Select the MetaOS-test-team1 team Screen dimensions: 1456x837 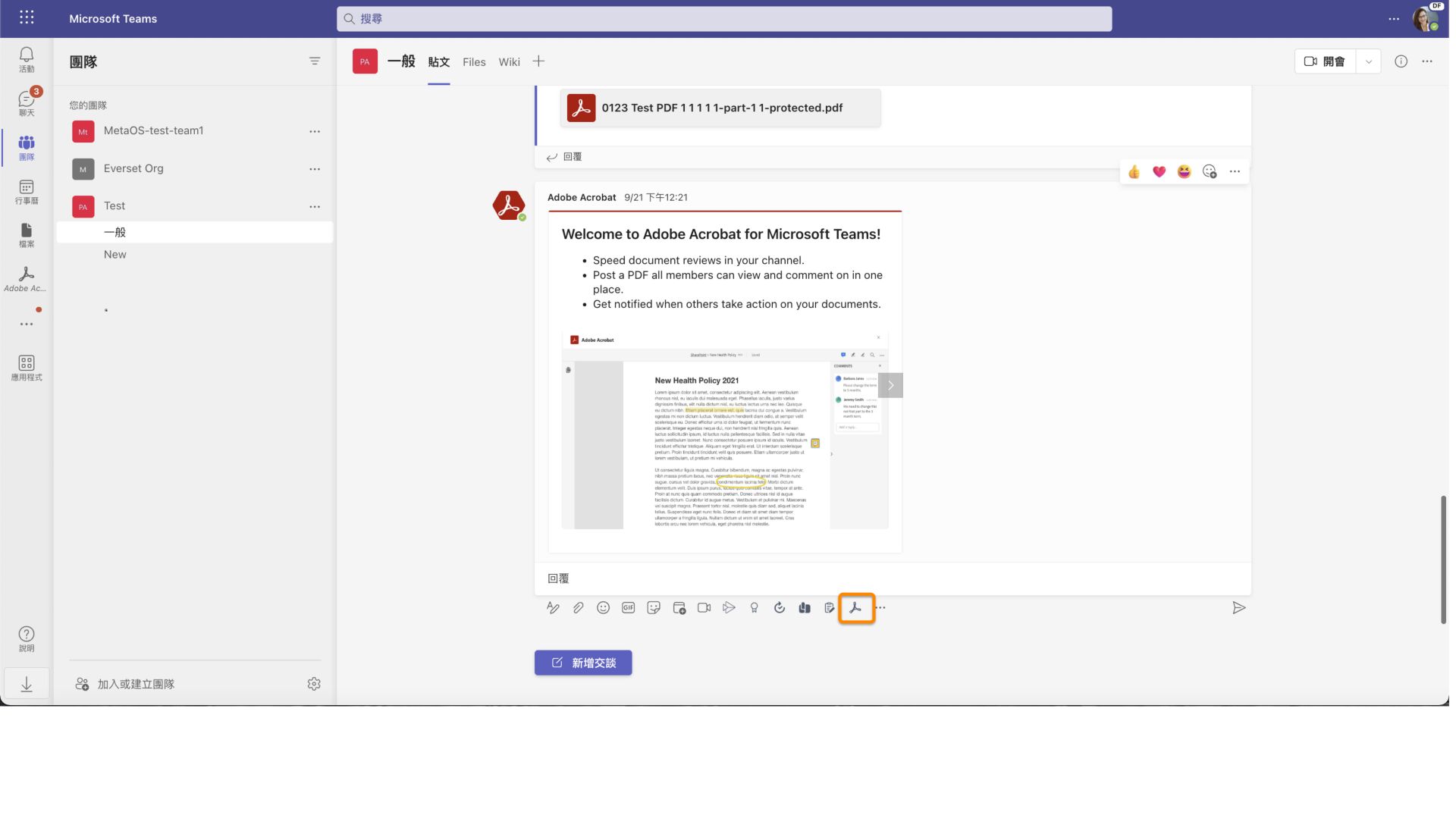coord(194,130)
